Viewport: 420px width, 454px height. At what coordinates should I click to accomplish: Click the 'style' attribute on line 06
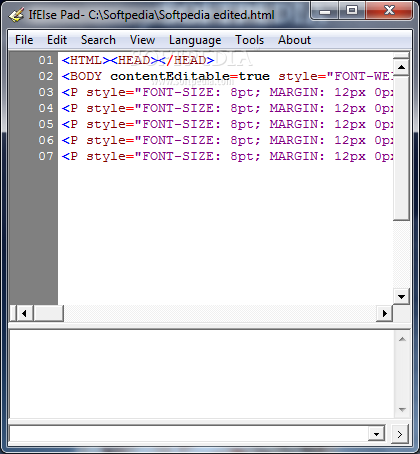point(106,140)
